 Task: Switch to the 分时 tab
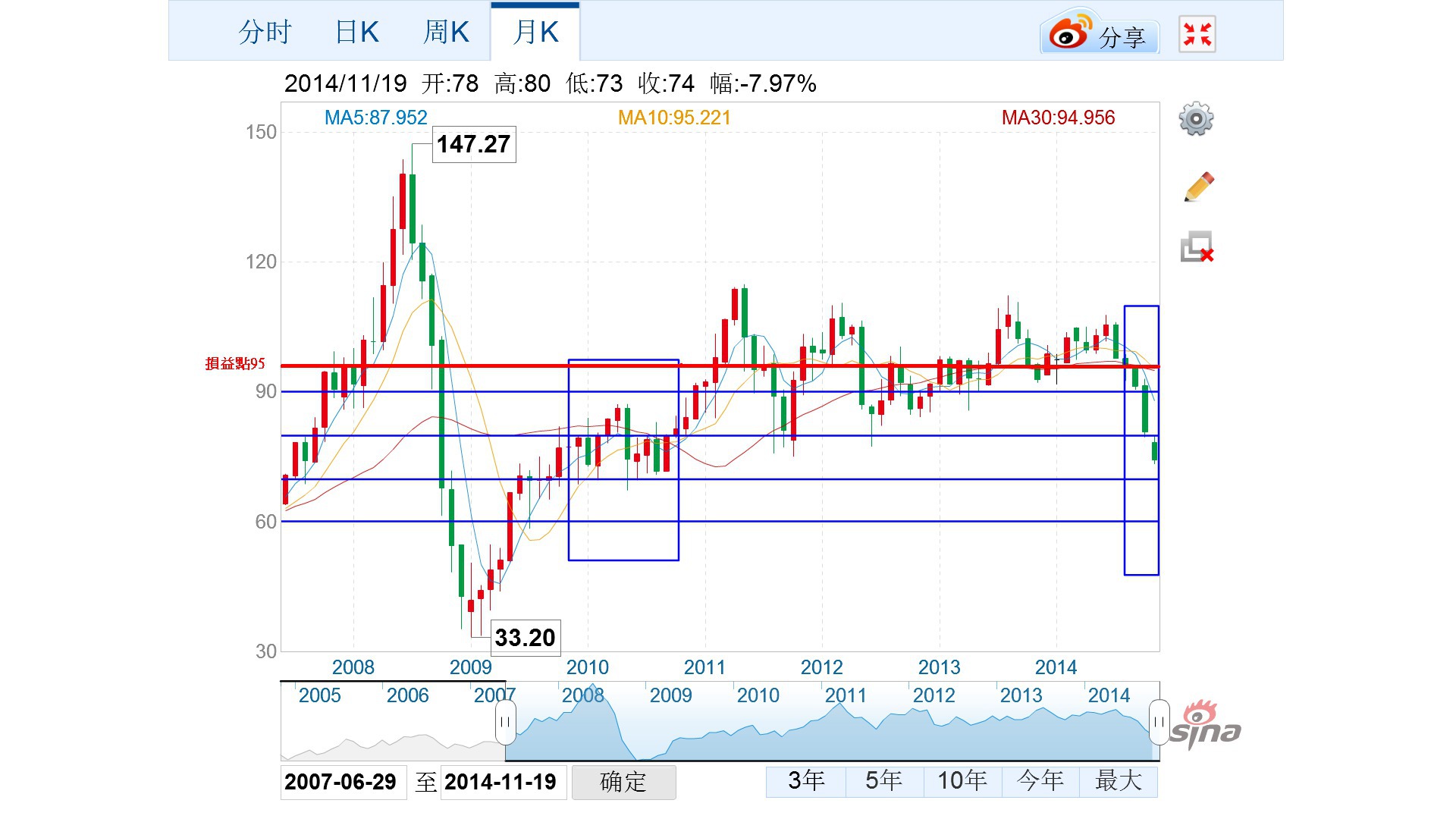pos(265,32)
